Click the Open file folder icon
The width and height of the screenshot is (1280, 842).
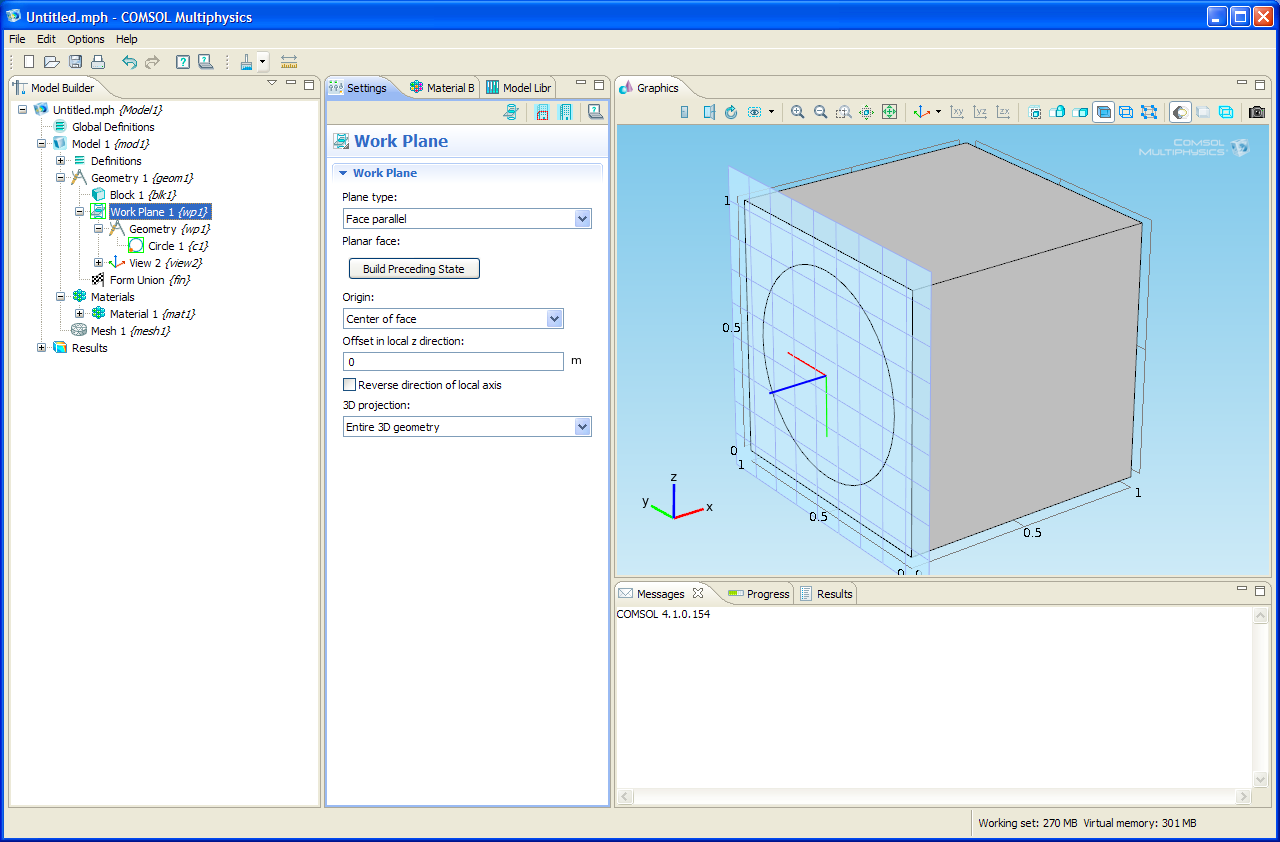pyautogui.click(x=52, y=62)
